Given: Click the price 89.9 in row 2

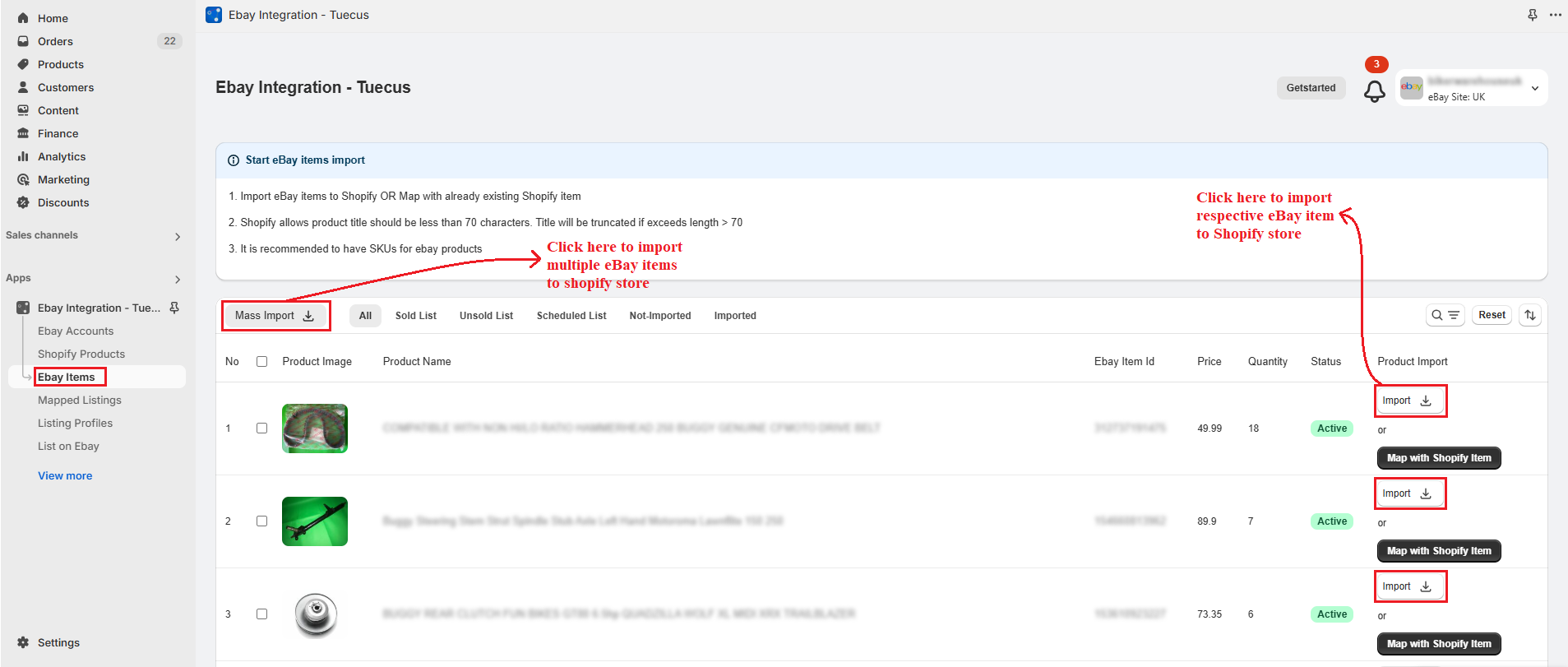Looking at the screenshot, I should [x=1207, y=521].
